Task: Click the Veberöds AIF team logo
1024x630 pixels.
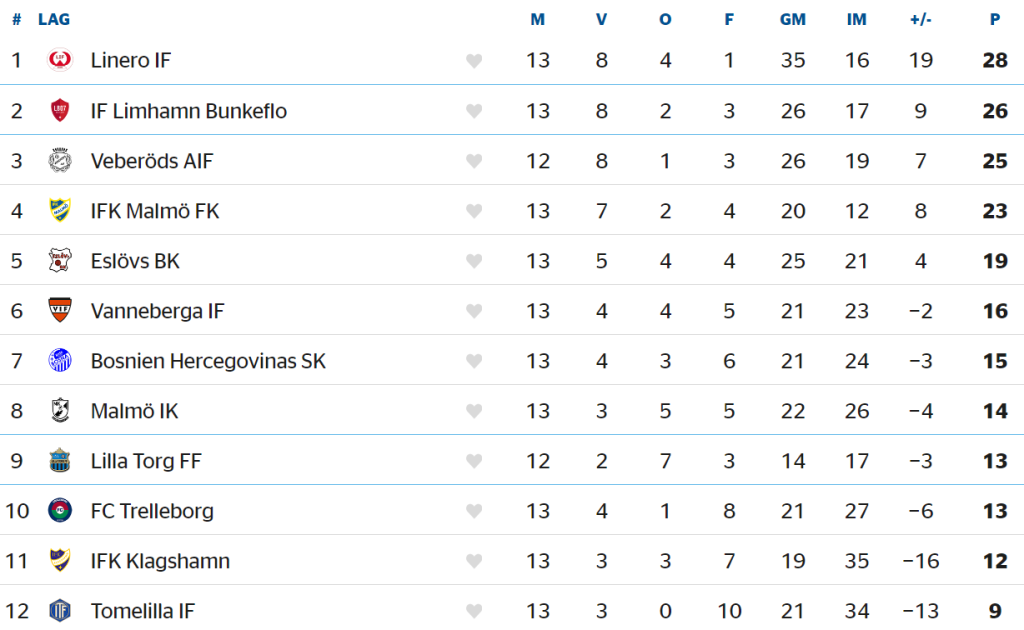Action: [x=60, y=160]
